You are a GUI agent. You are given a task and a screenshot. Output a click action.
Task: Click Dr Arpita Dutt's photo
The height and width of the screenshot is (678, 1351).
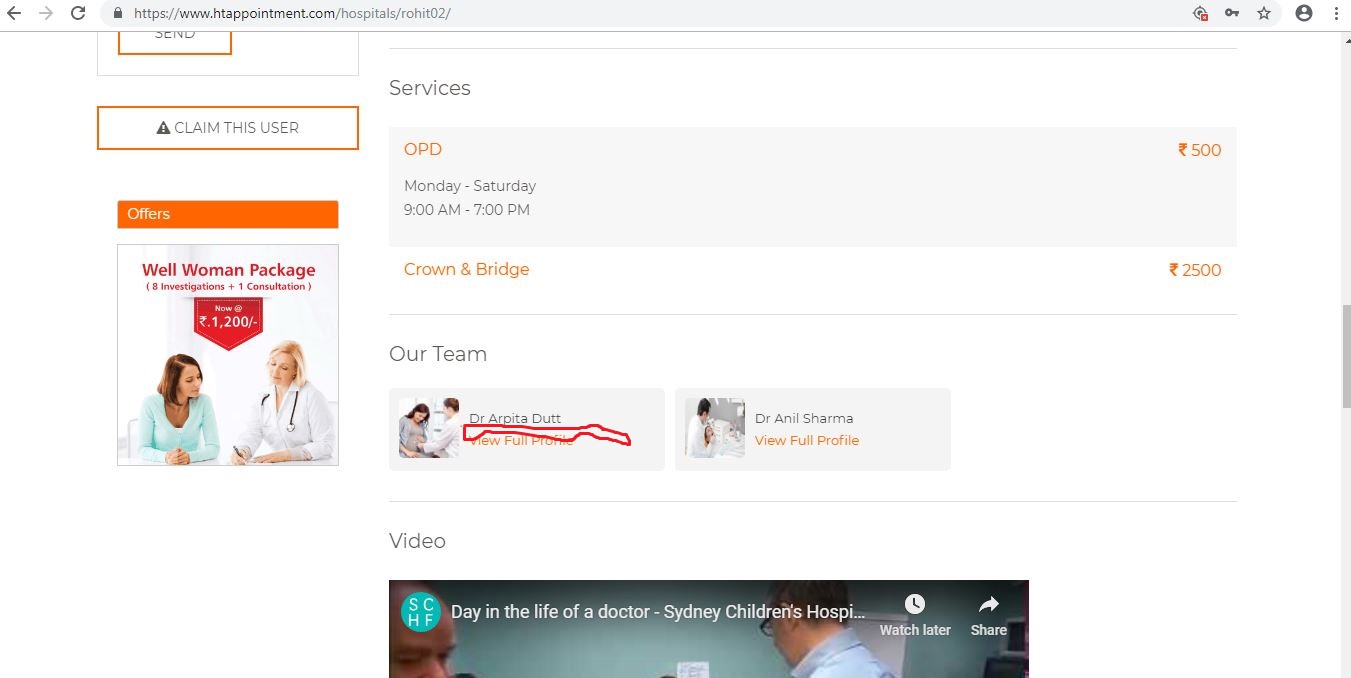pyautogui.click(x=429, y=428)
